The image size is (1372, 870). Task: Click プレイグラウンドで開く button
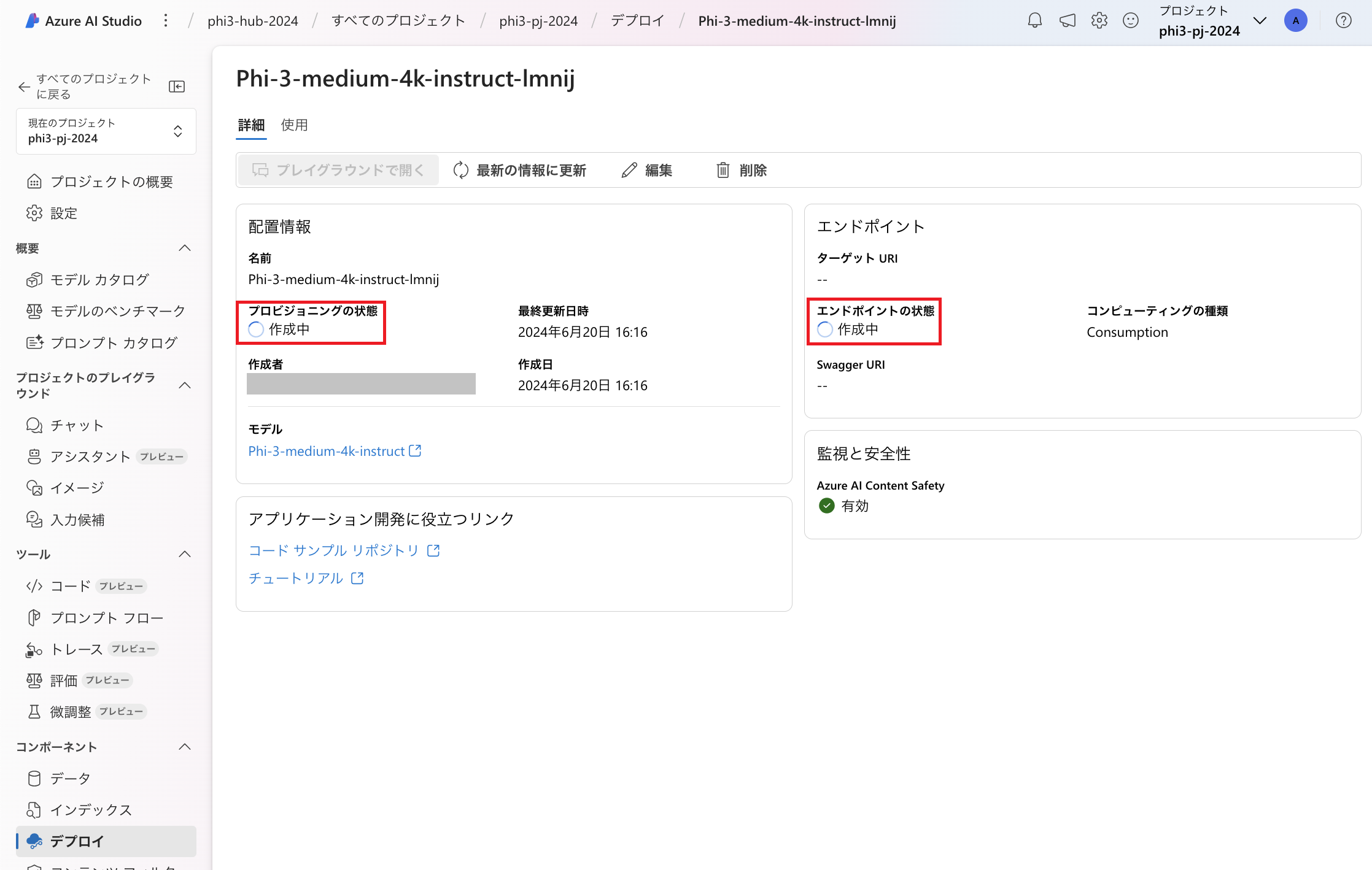pos(338,170)
